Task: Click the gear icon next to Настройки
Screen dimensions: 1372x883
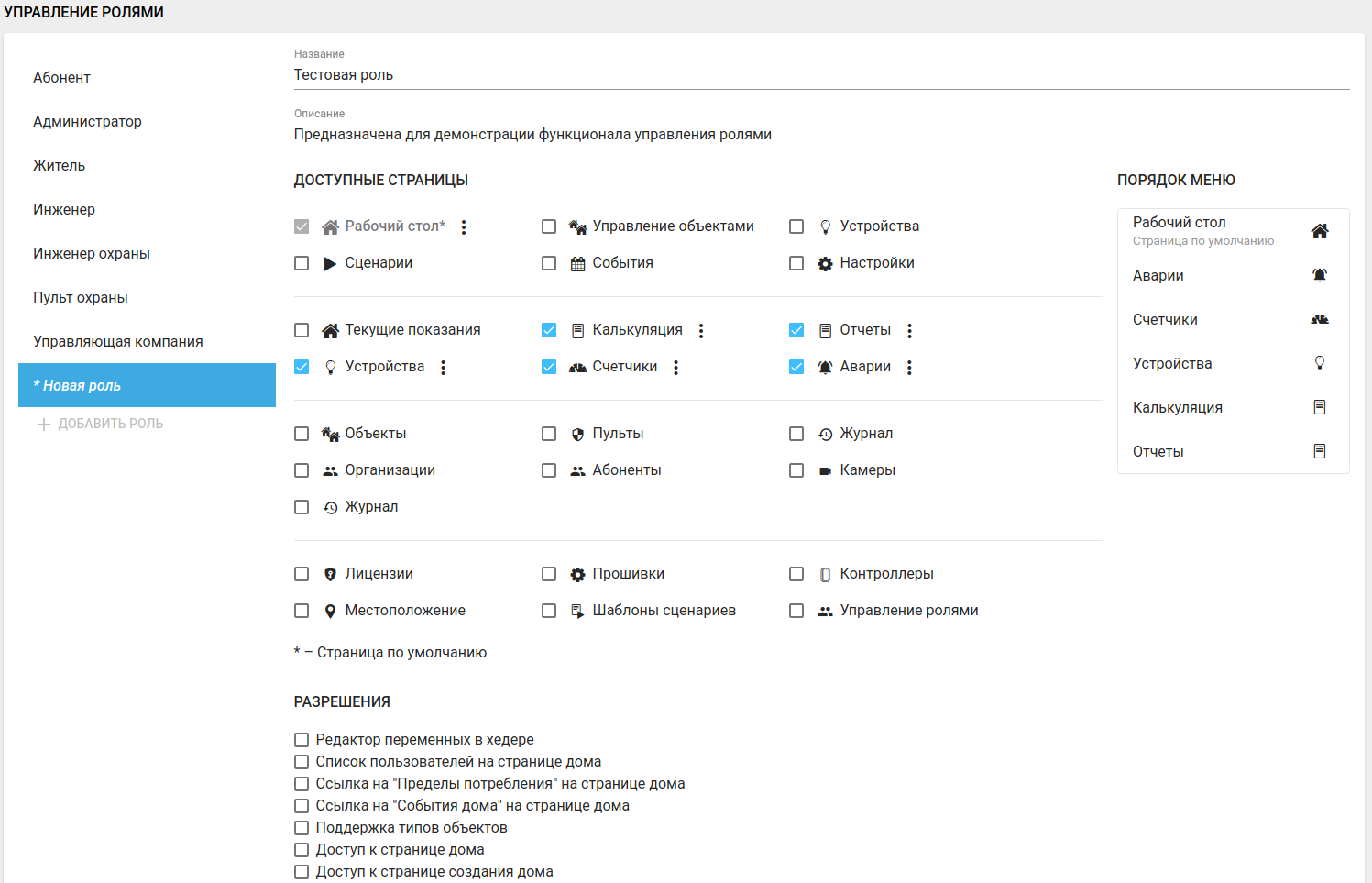Action: pyautogui.click(x=825, y=264)
